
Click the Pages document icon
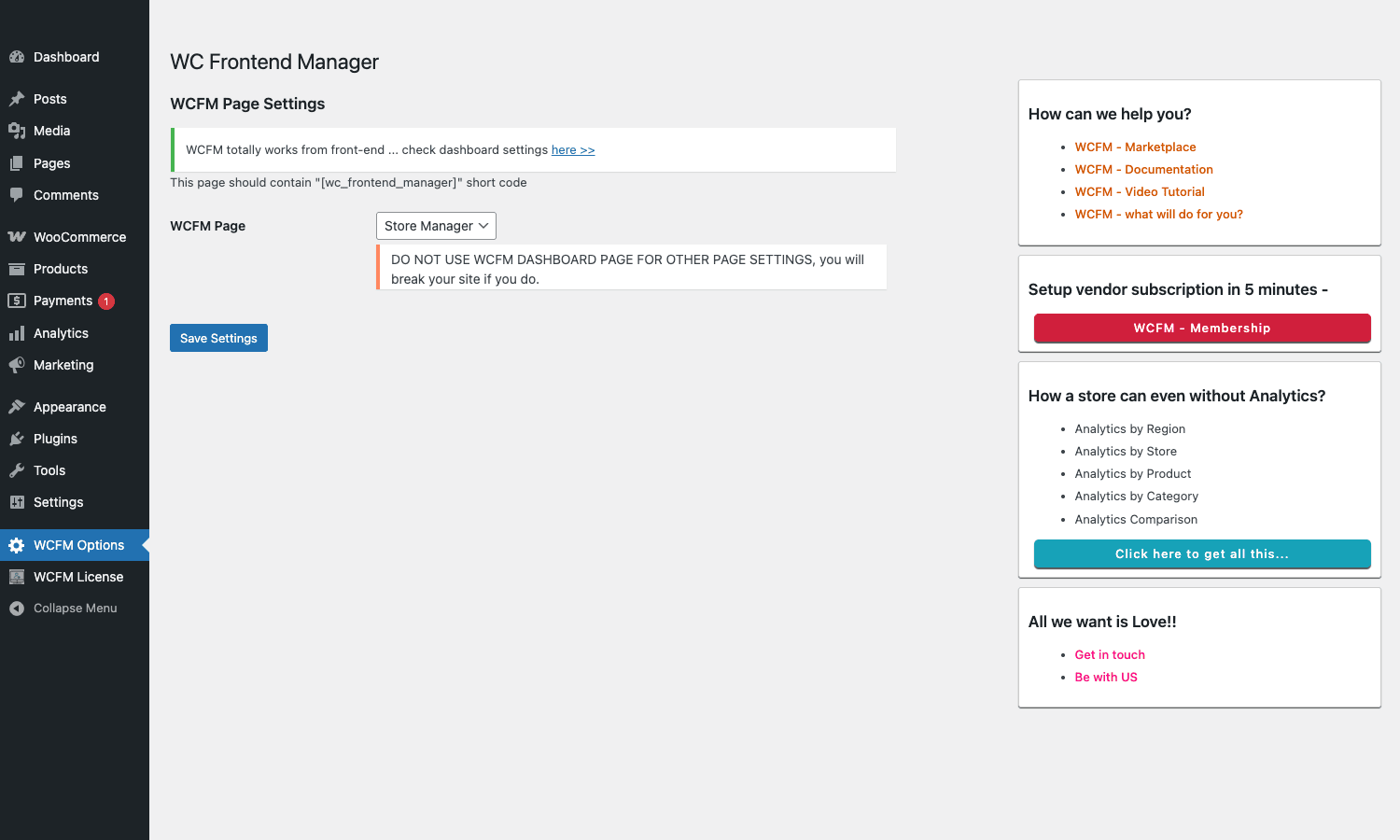[x=17, y=163]
